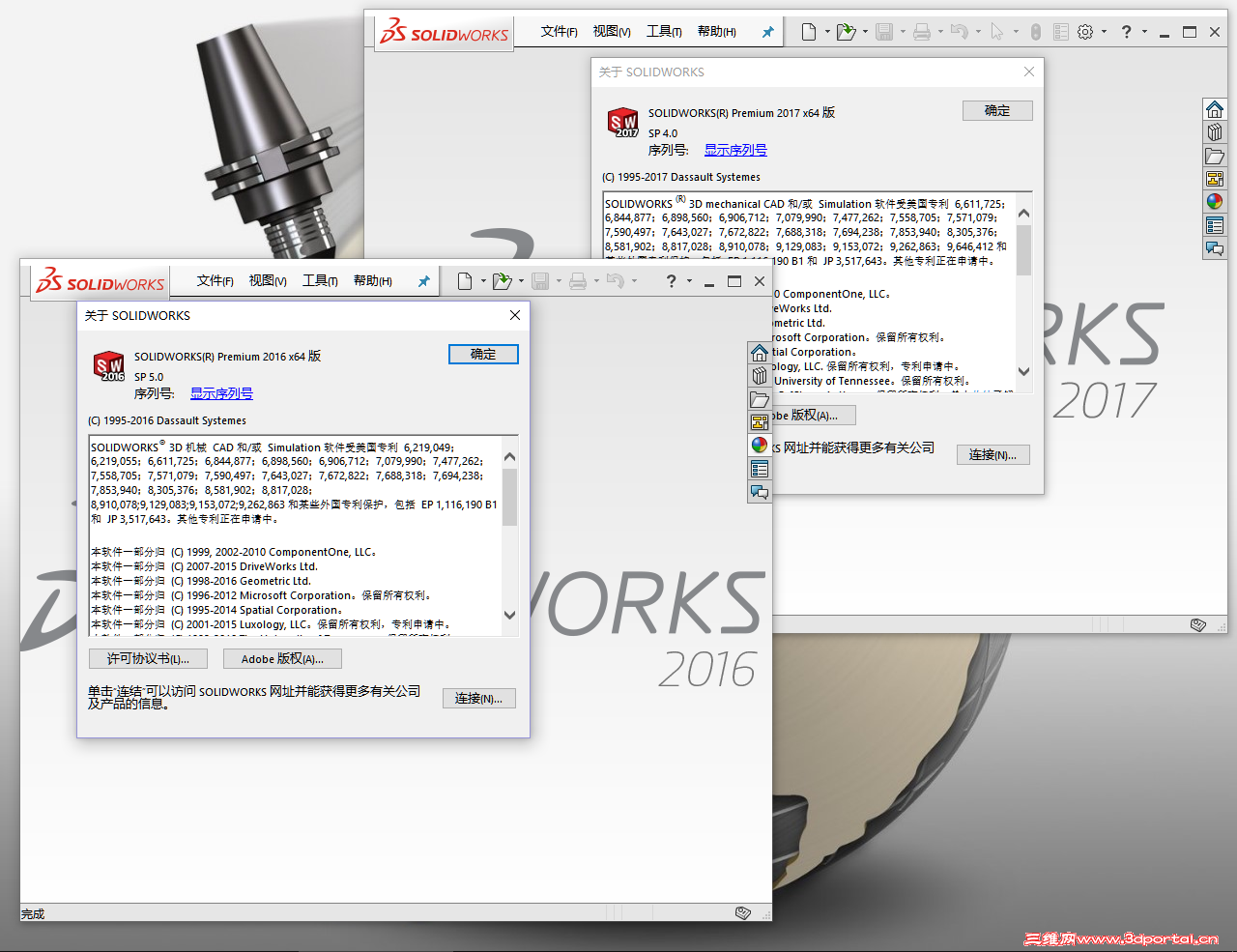Click the Undo icon in 2017 window
This screenshot has width=1237, height=952.
(959, 32)
